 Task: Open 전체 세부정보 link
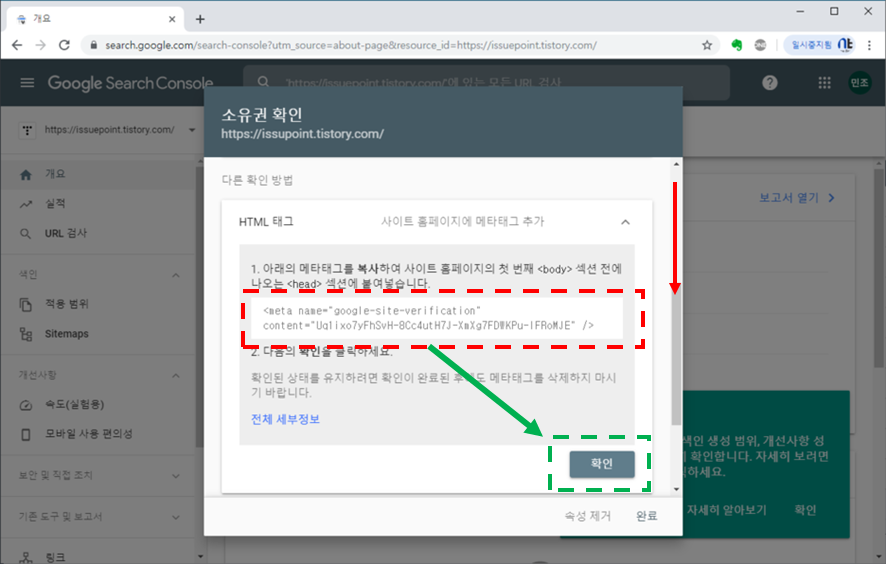(x=285, y=419)
